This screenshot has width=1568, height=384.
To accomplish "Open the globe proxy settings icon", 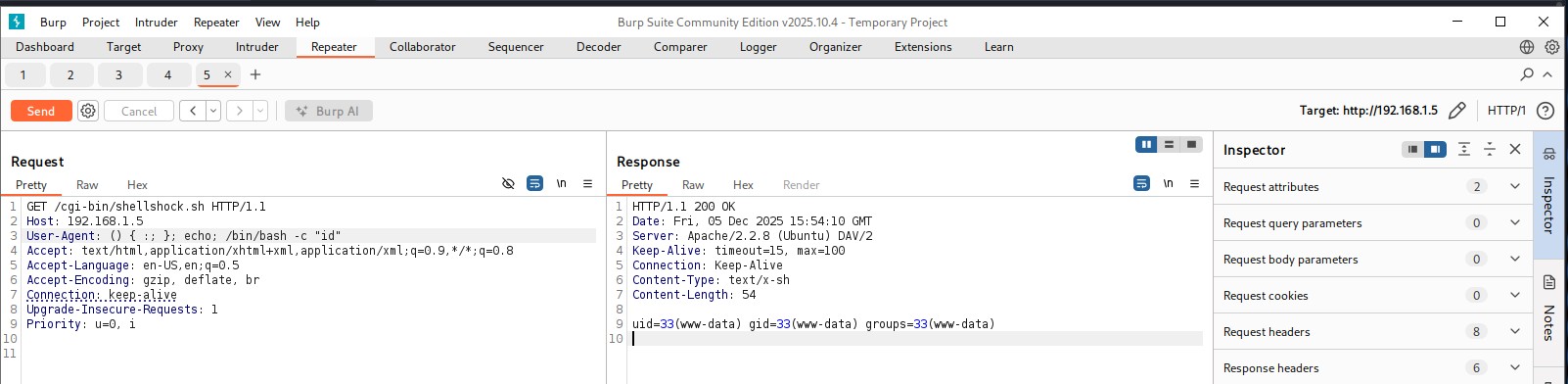I will 1527,47.
